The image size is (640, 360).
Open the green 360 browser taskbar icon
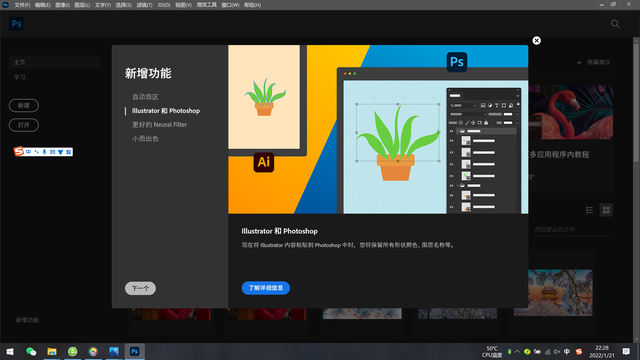(73, 351)
